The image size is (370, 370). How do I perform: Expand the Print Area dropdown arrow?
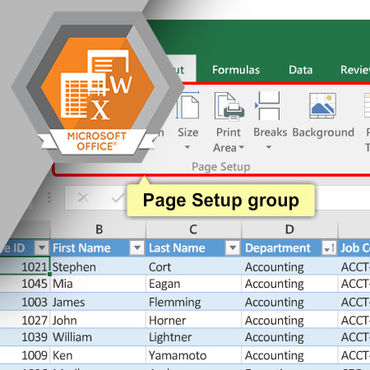pyautogui.click(x=241, y=147)
